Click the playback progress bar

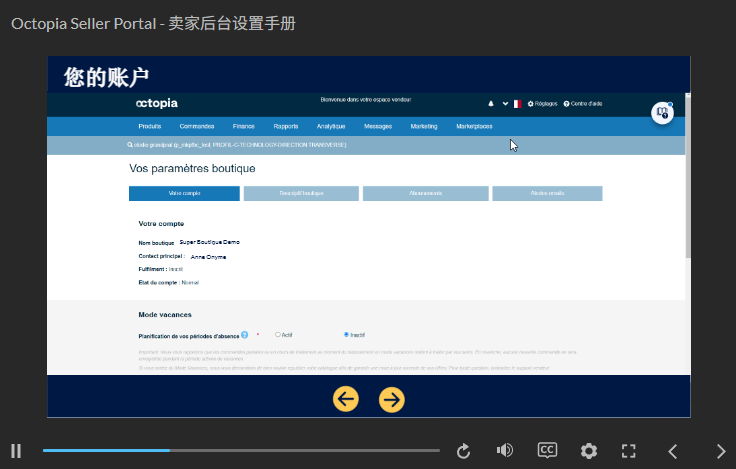click(x=241, y=450)
